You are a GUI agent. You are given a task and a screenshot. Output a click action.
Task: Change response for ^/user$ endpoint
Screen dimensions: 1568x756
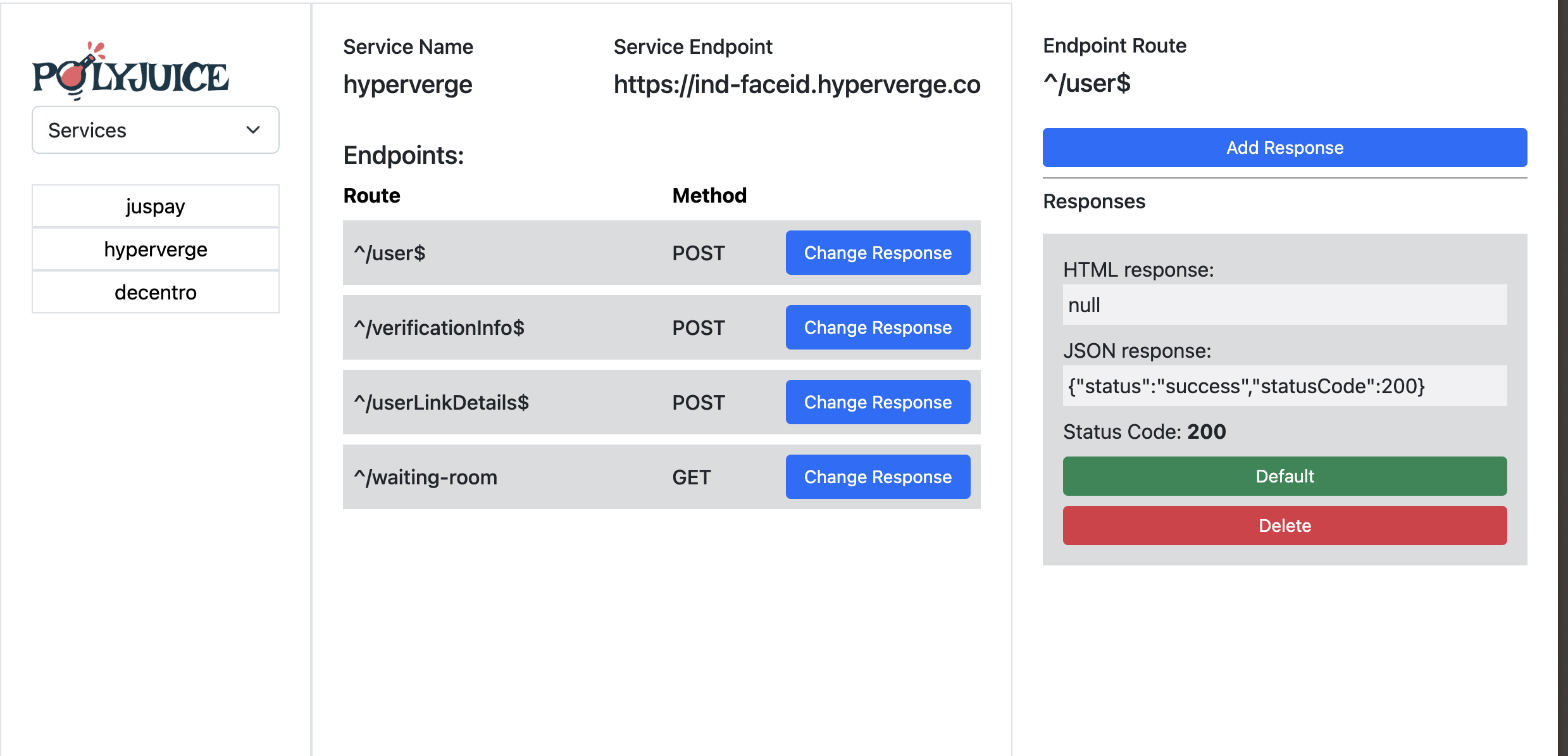pyautogui.click(x=878, y=253)
